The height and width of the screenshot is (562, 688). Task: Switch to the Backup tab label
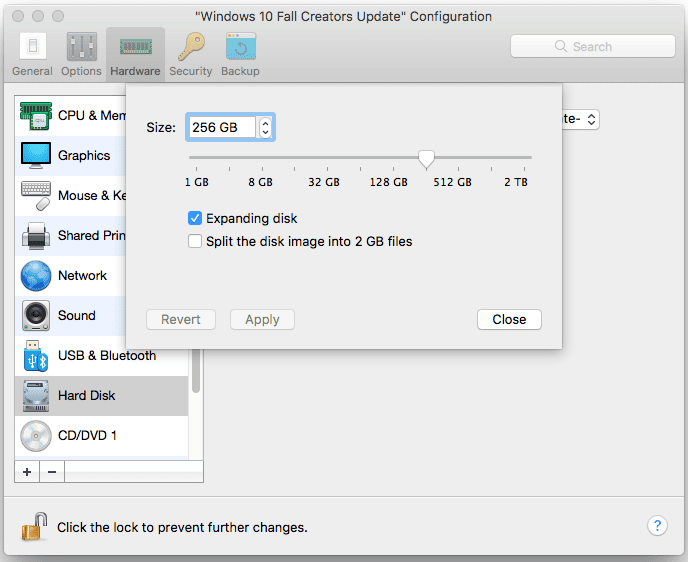click(x=240, y=71)
